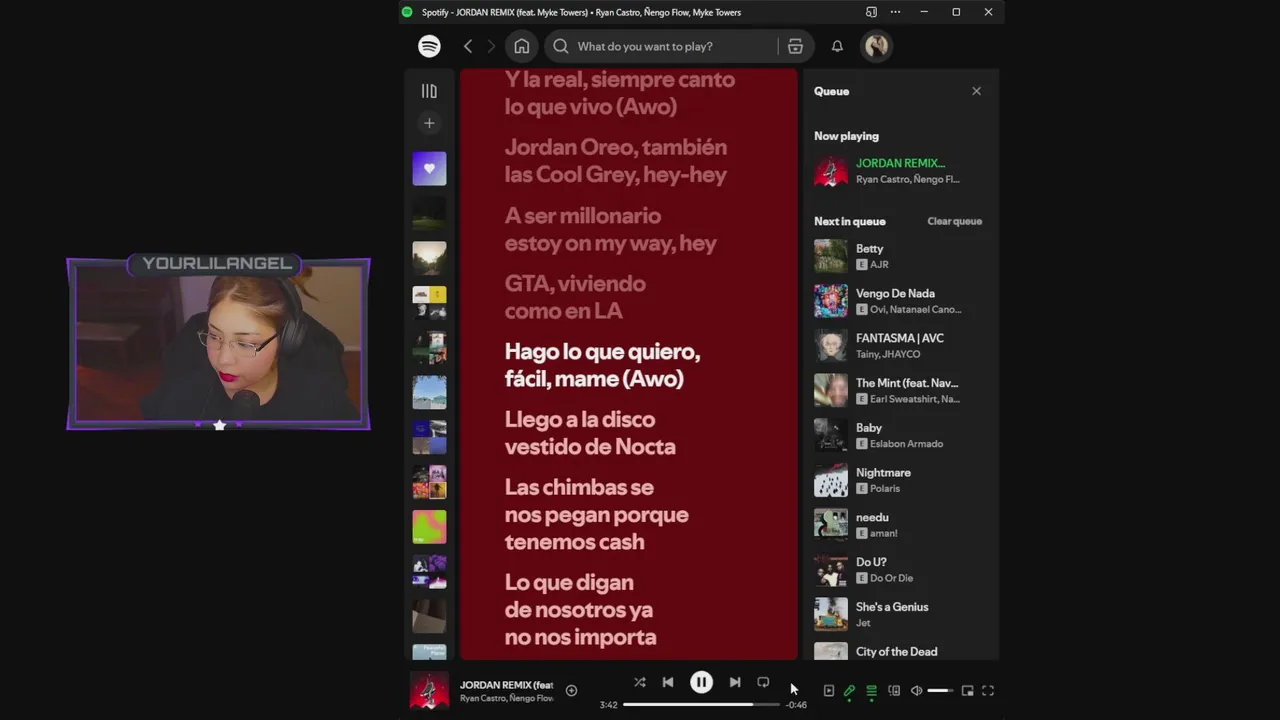Open the Spotify title bar three-dots menu
Screen dimensions: 1280x720
[895, 12]
